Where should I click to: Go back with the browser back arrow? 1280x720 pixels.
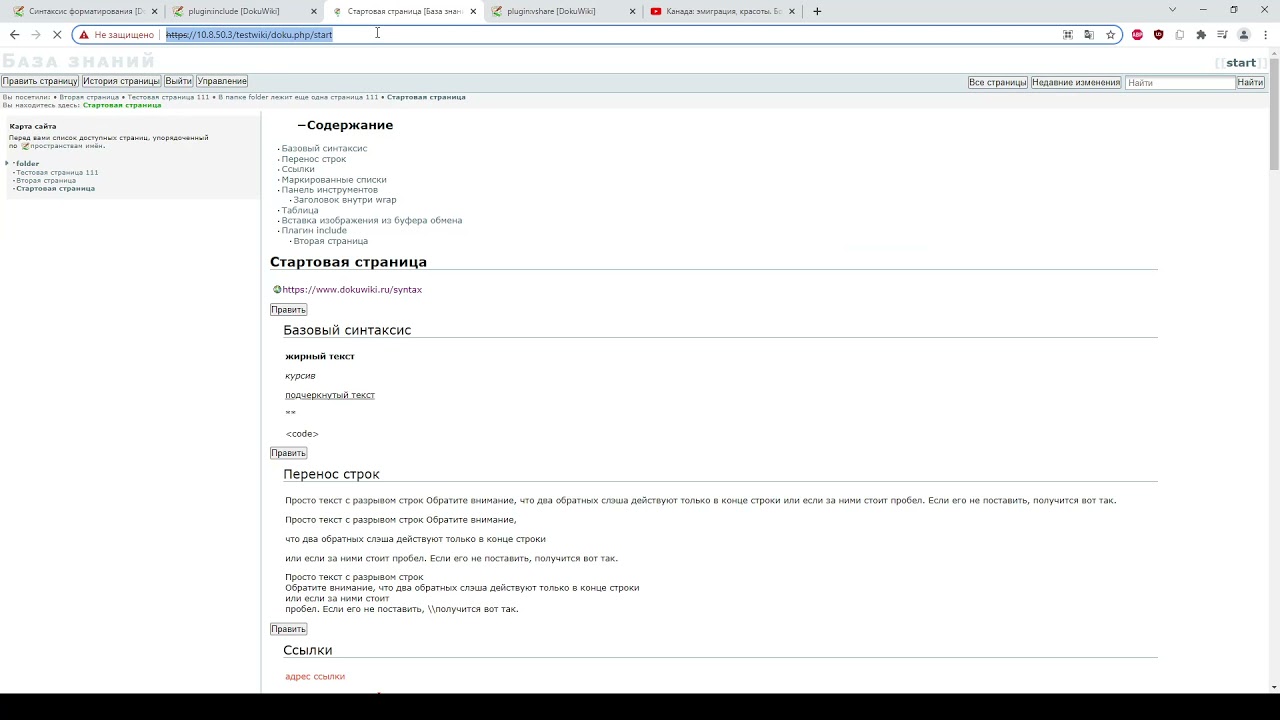pyautogui.click(x=14, y=35)
